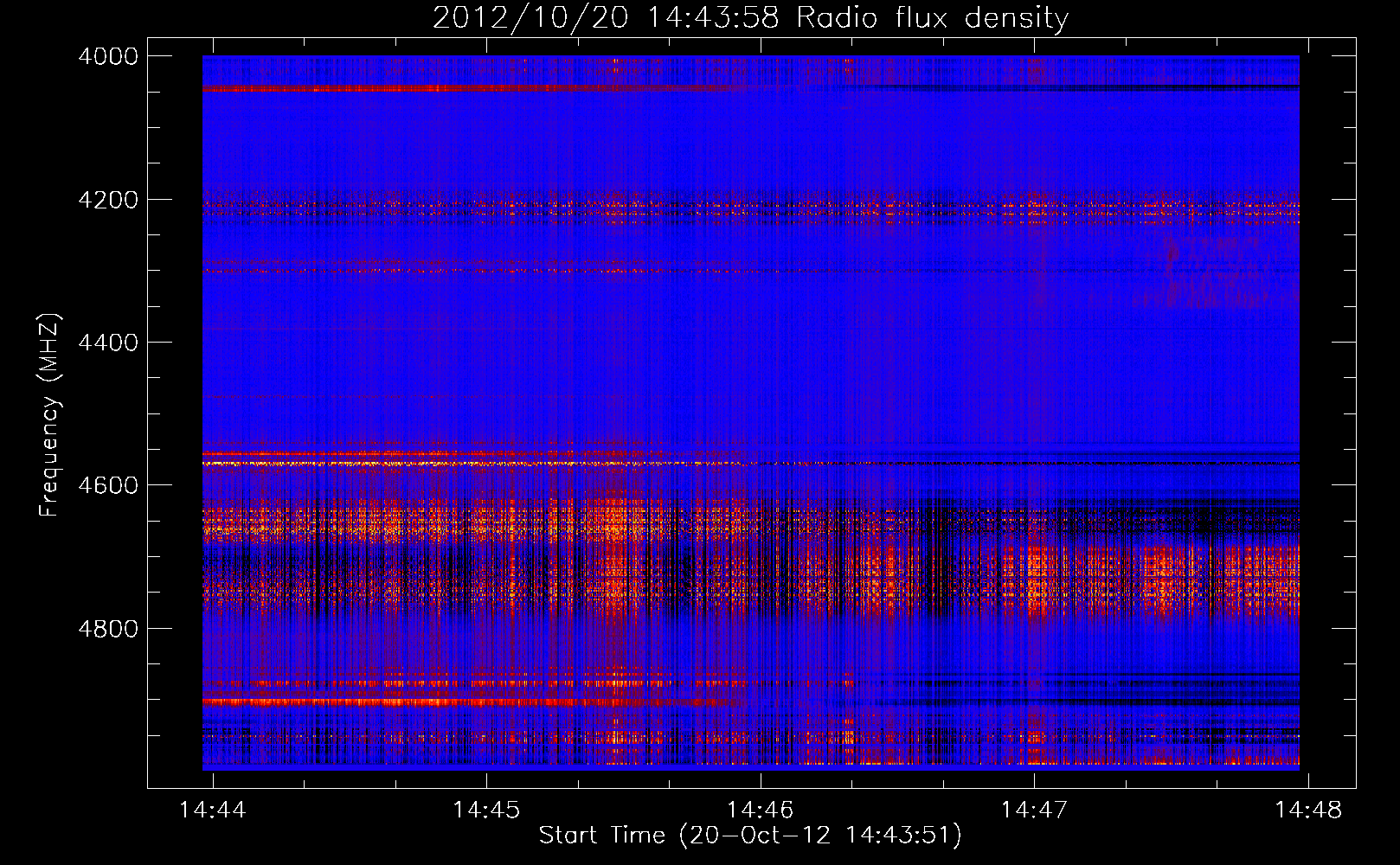Click the plot title "Radio flux density"

coord(933,17)
